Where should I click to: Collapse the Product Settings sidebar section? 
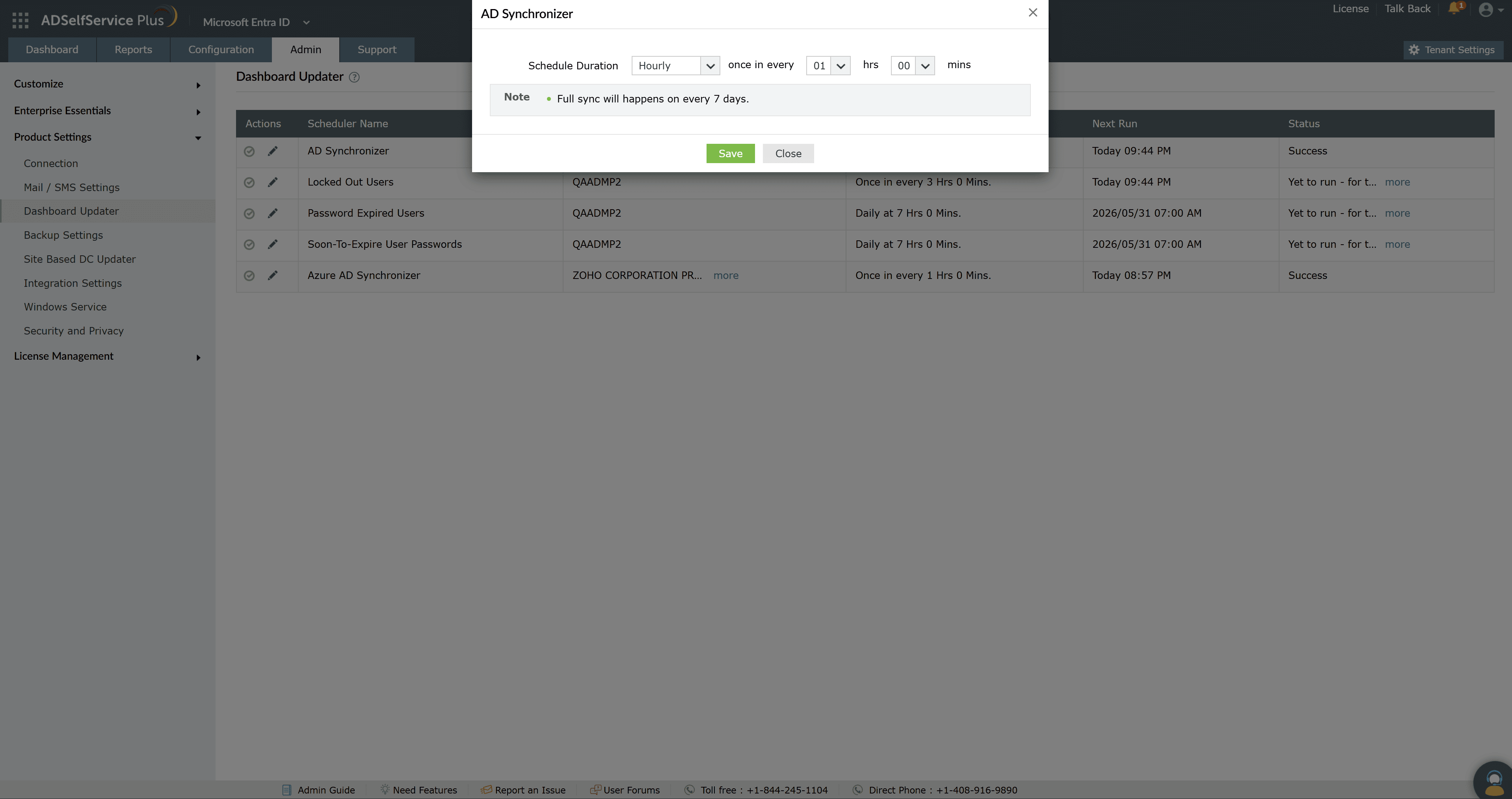pyautogui.click(x=108, y=137)
